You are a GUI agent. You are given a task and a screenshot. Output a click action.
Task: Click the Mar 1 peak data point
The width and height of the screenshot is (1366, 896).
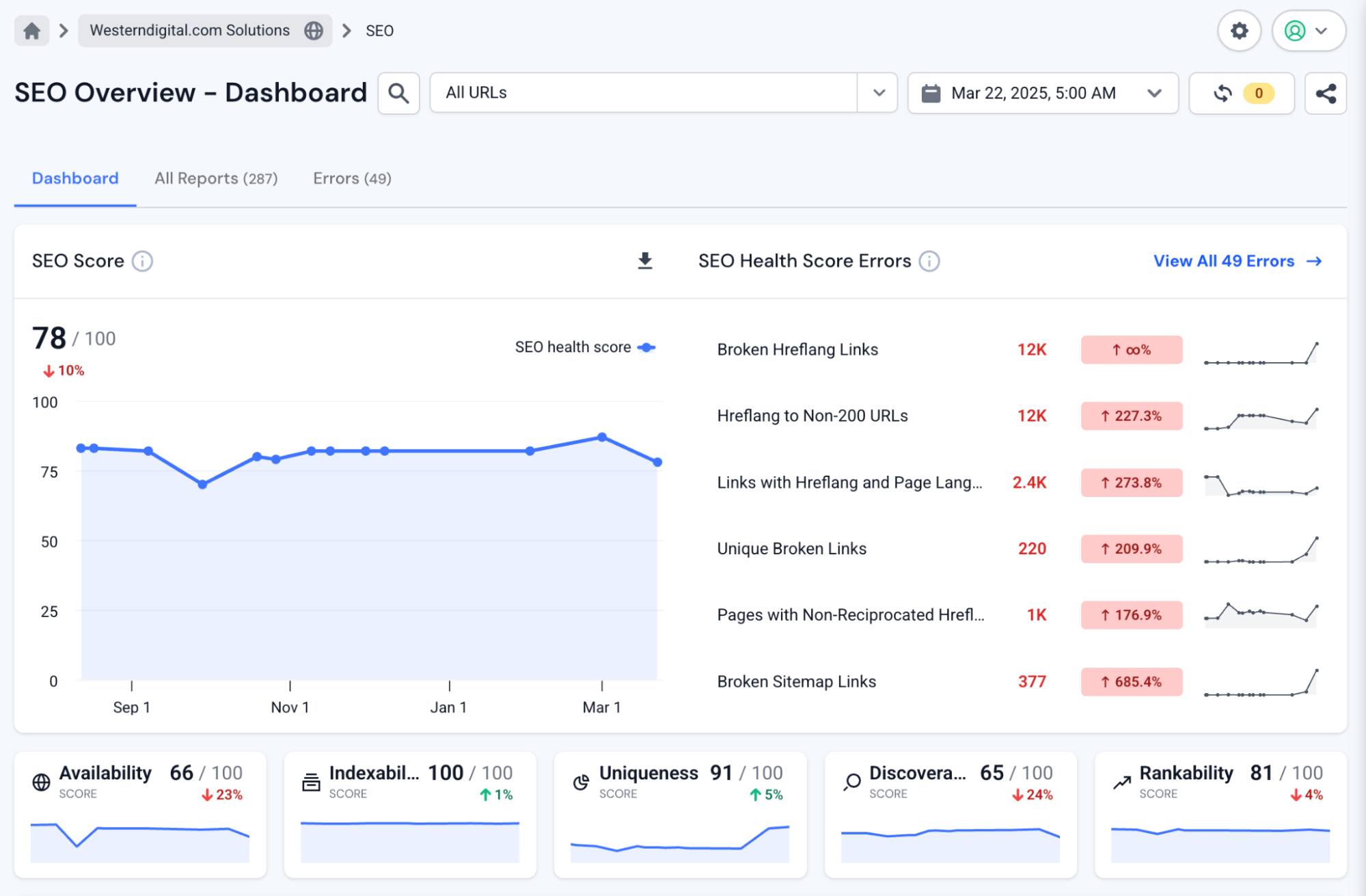pyautogui.click(x=602, y=437)
